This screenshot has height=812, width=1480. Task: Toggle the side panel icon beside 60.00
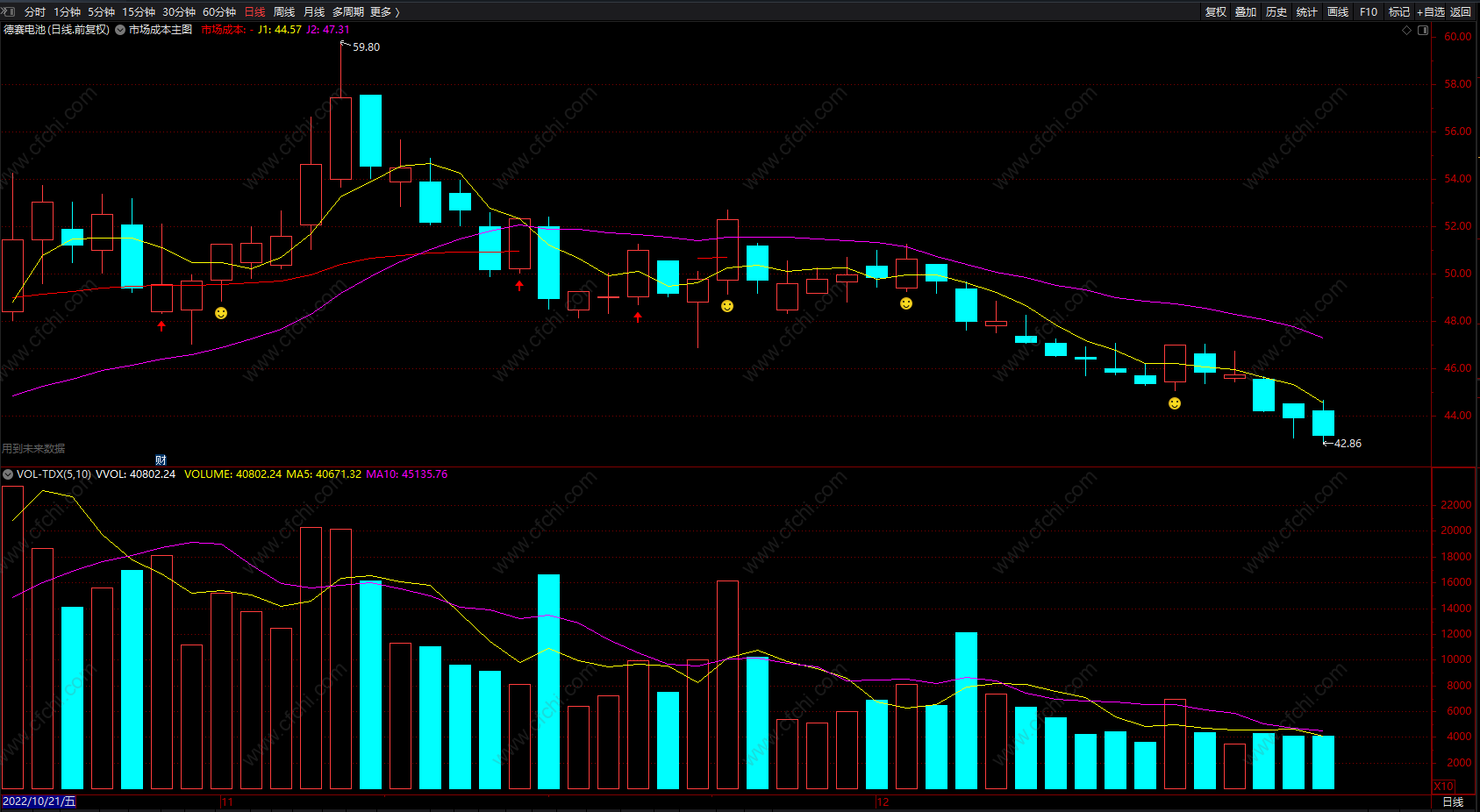tap(1423, 30)
